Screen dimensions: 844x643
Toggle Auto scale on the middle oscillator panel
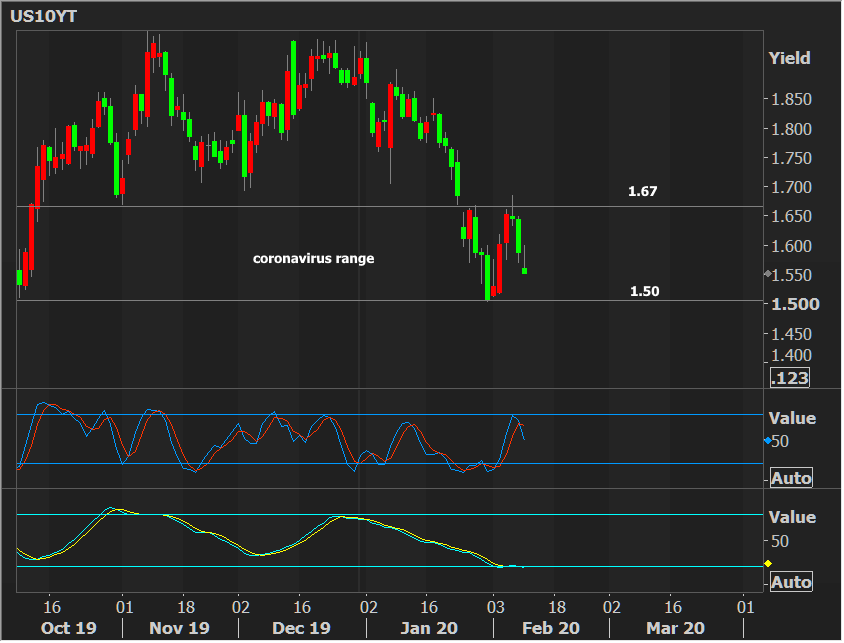pos(791,478)
